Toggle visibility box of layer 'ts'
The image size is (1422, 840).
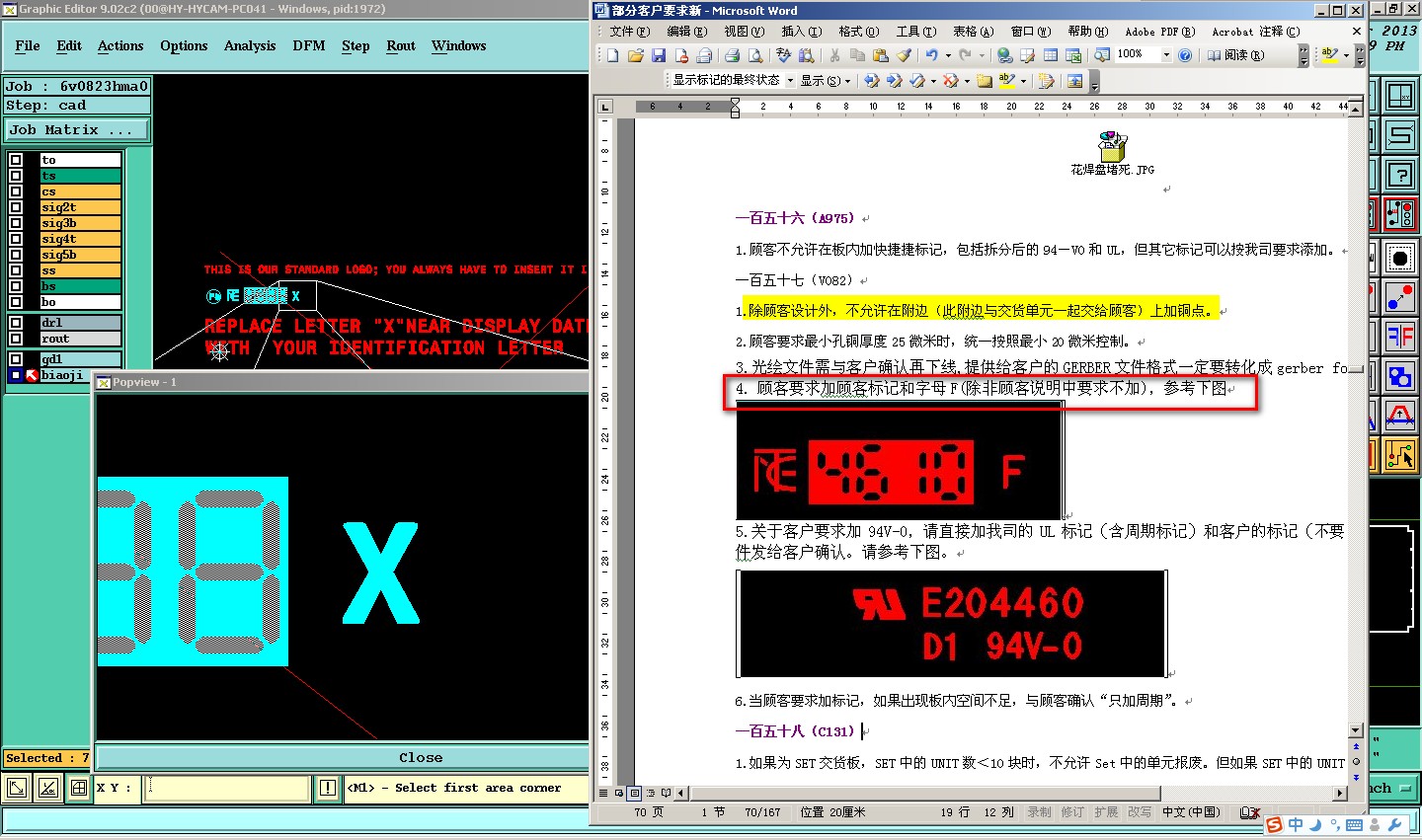tap(16, 176)
